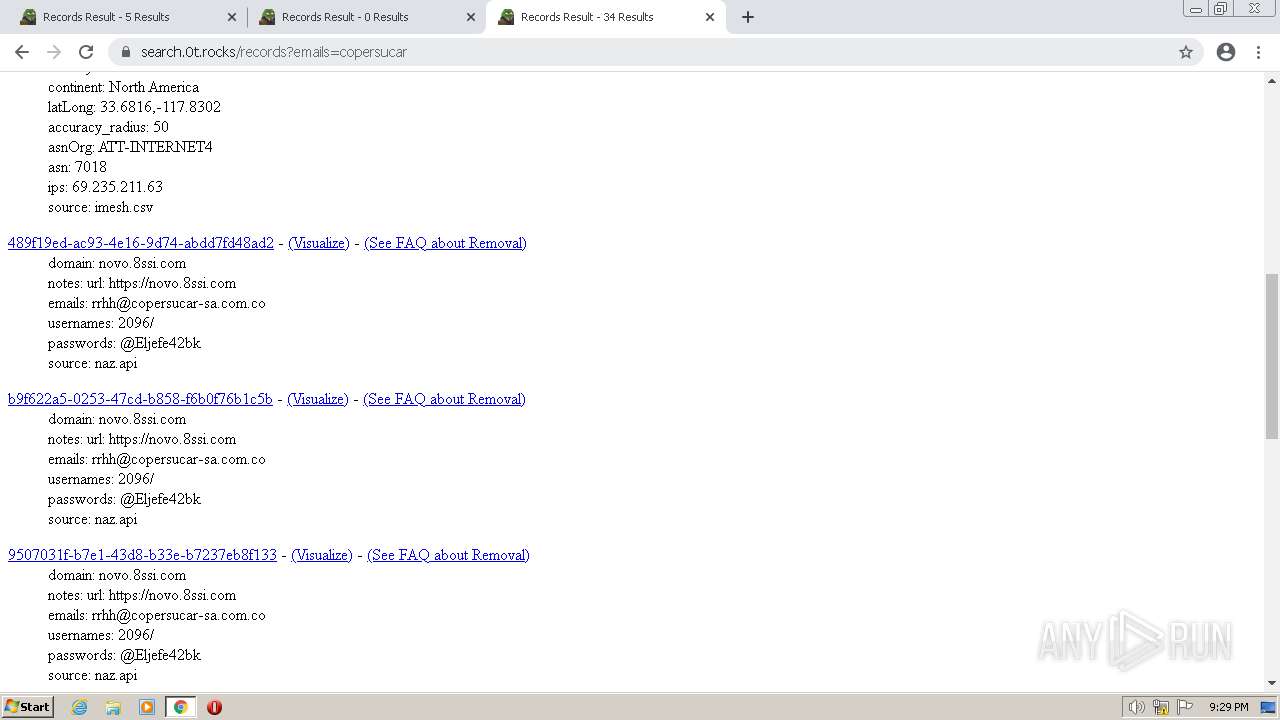See FAQ about Removal for b9f622a5 record
The image size is (1280, 720).
pos(444,399)
